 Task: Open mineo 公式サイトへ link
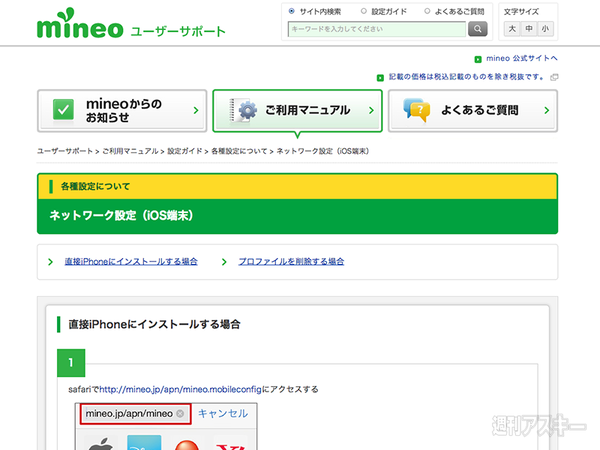[x=522, y=58]
